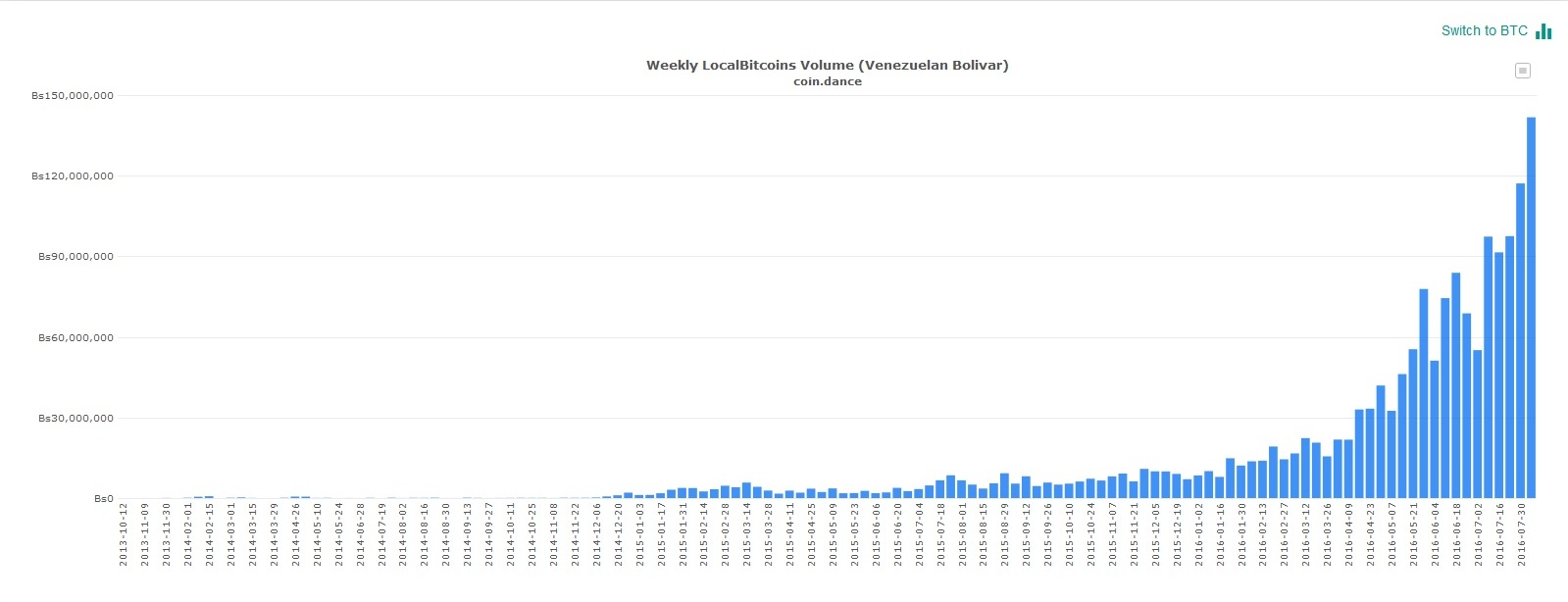Select the bar for week 2015-03-14
The width and height of the screenshot is (1568, 602).
(x=746, y=490)
